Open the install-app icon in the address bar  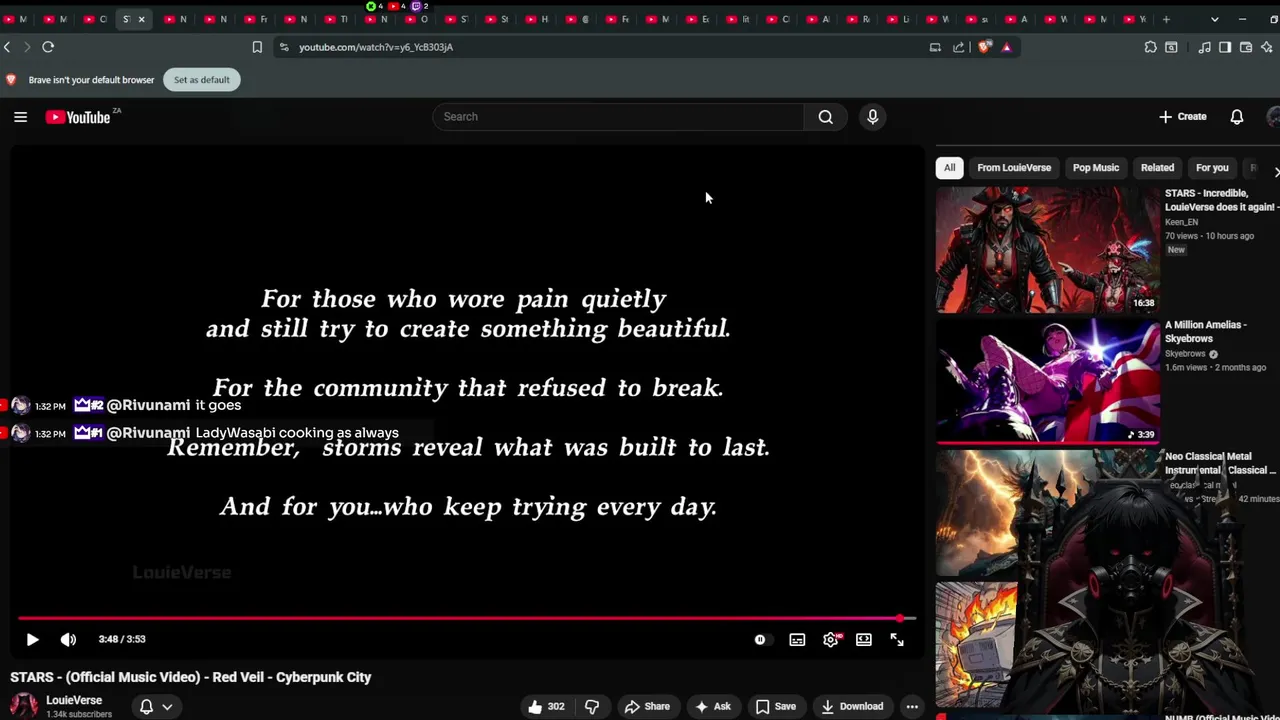coord(935,47)
